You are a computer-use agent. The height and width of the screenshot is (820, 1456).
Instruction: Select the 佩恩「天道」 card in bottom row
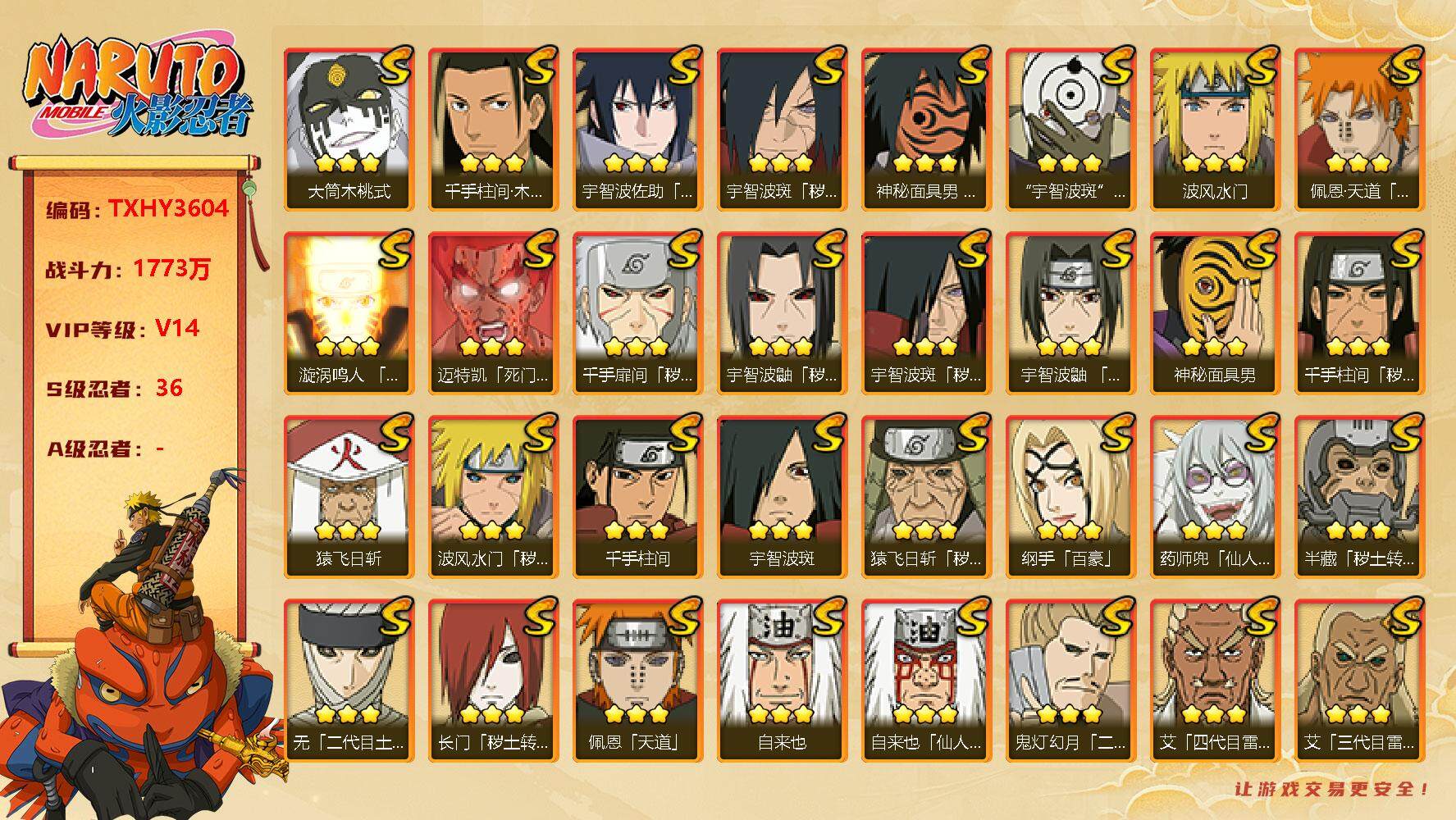637,681
